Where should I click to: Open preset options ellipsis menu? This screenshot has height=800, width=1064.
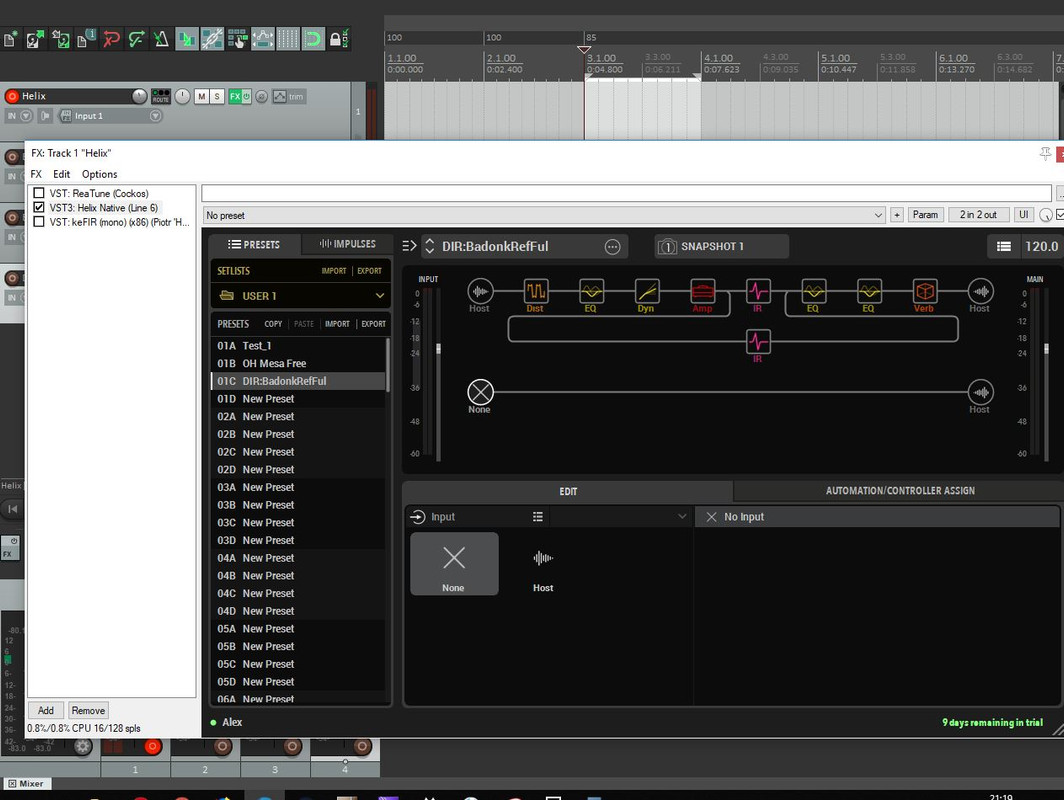[x=612, y=247]
